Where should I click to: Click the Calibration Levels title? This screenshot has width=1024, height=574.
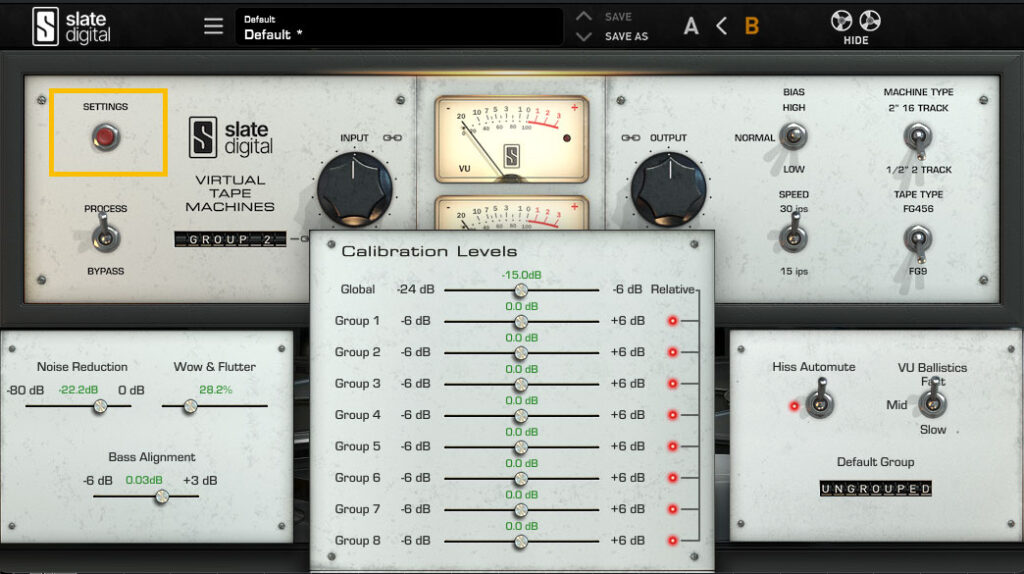click(x=429, y=251)
